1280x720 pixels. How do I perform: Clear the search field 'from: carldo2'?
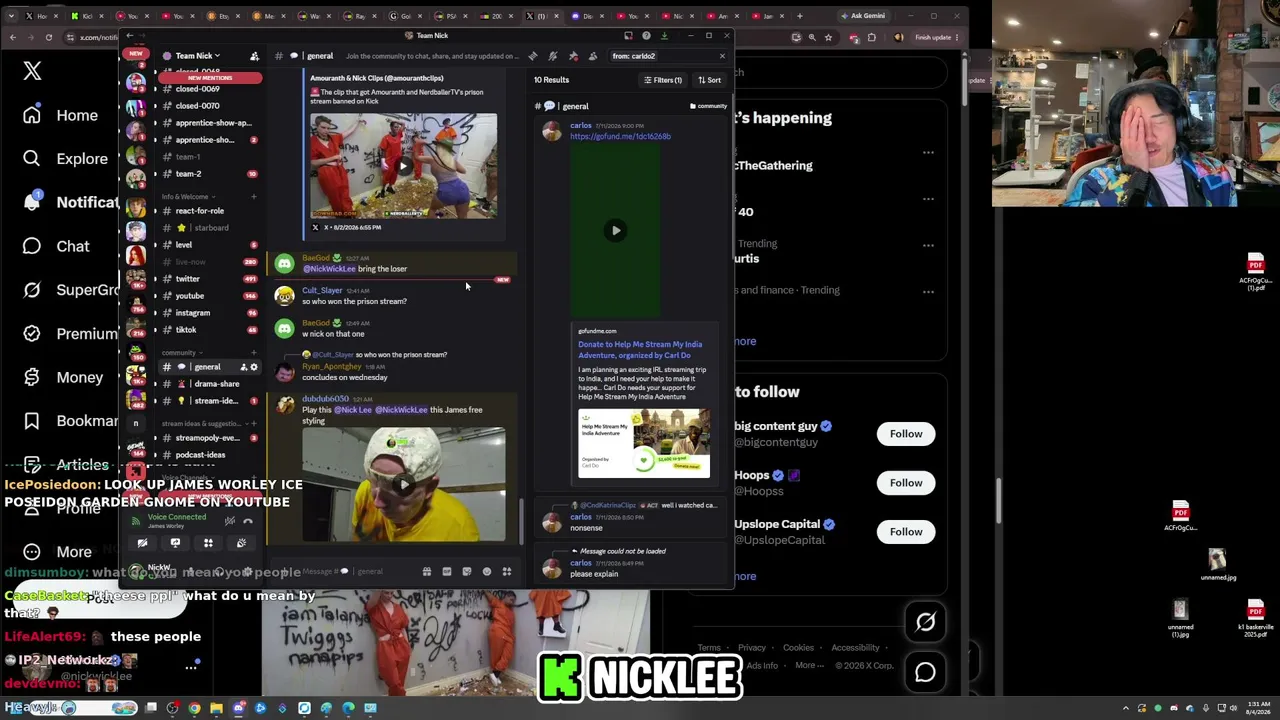pyautogui.click(x=722, y=56)
